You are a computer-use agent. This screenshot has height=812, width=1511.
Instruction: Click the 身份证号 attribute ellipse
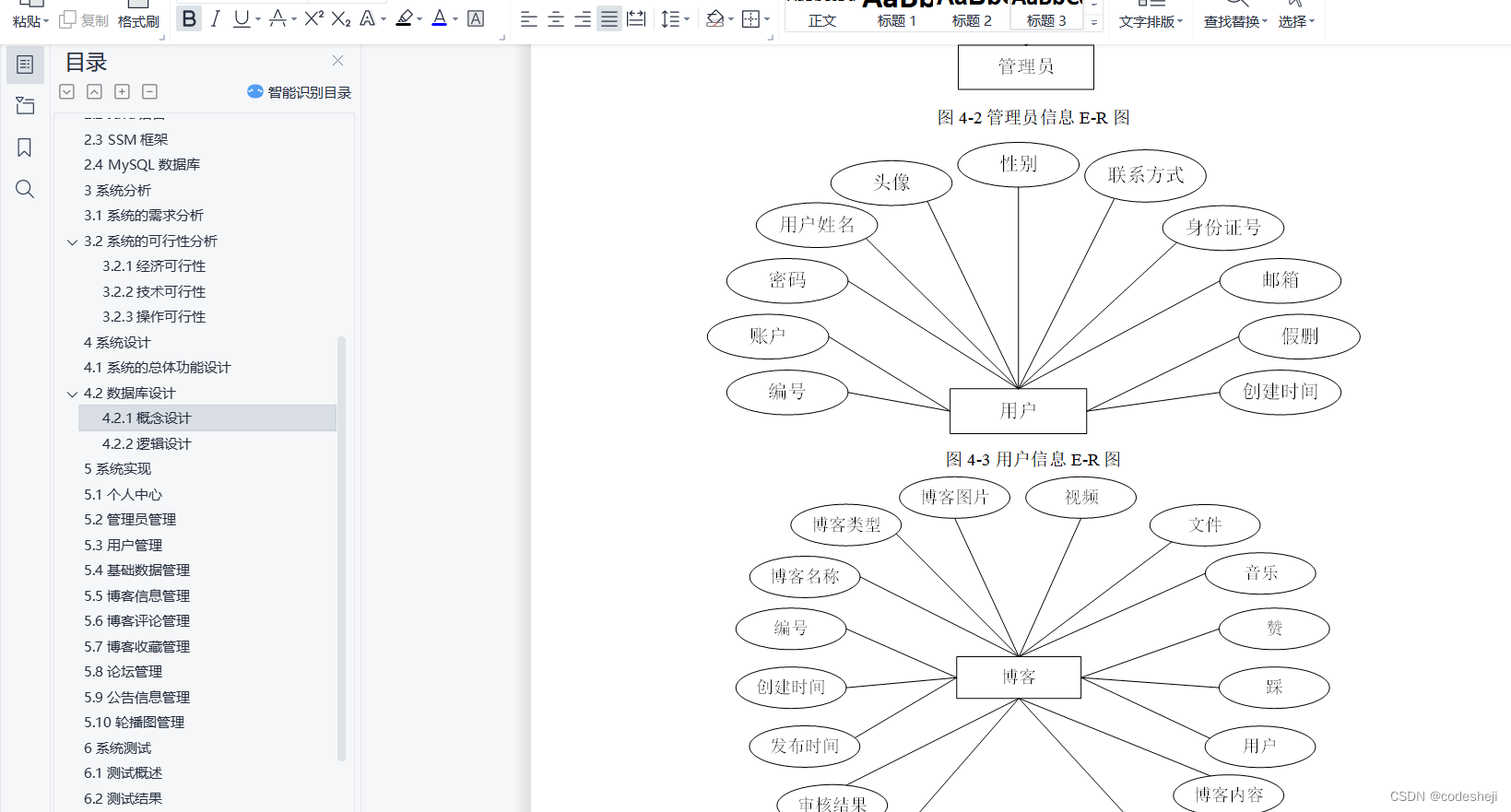click(x=1223, y=227)
